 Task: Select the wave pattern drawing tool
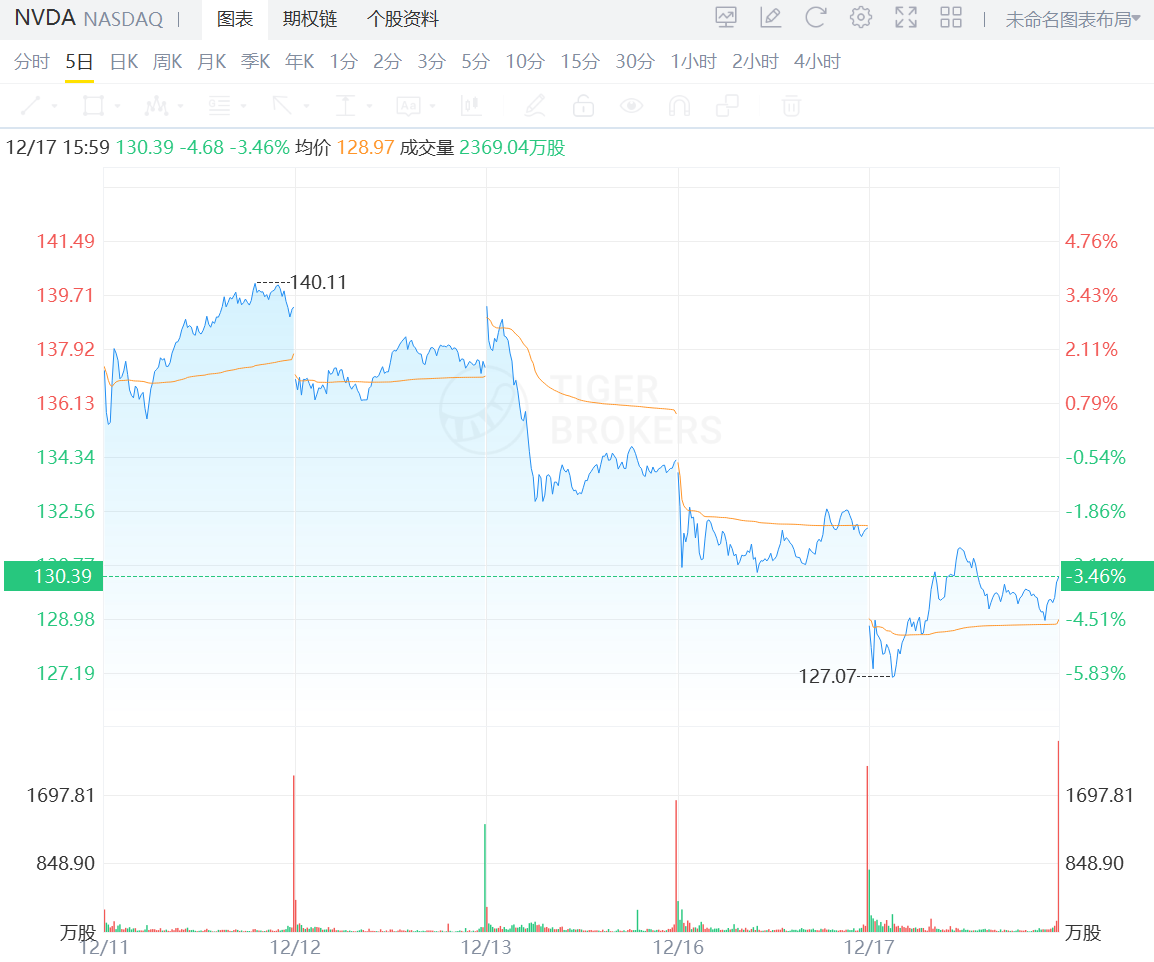156,106
